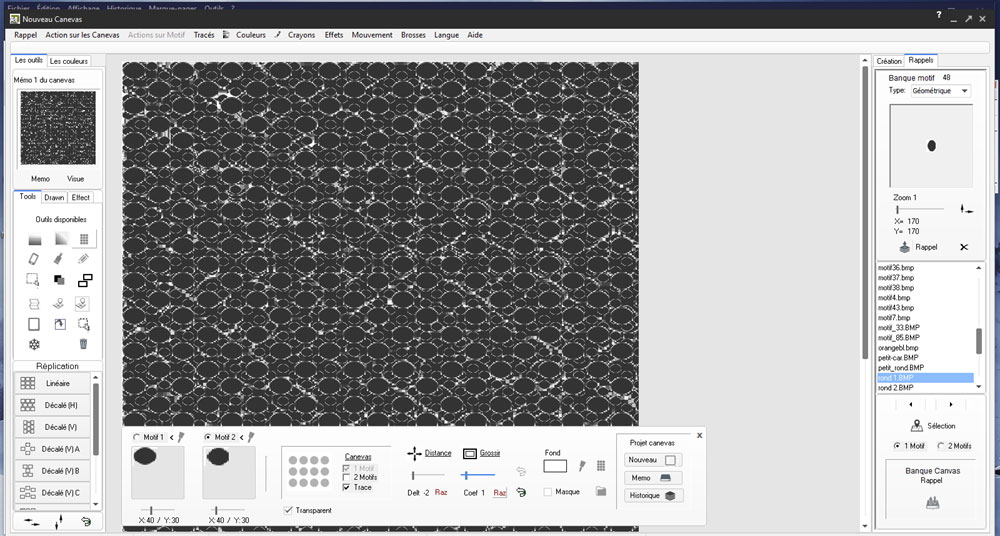The width and height of the screenshot is (1000, 536).
Task: Click the Nouveau project button
Action: (652, 460)
